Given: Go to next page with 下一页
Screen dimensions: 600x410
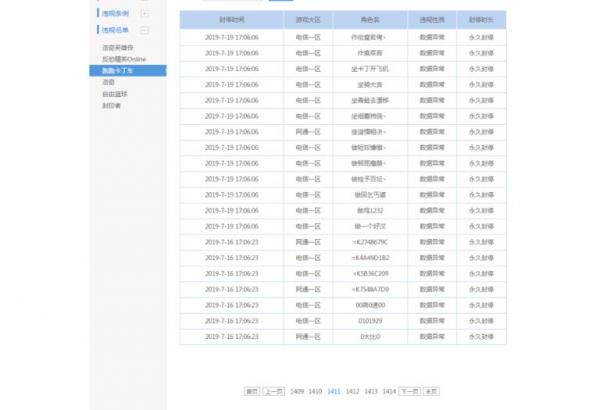Looking at the screenshot, I should 410,391.
